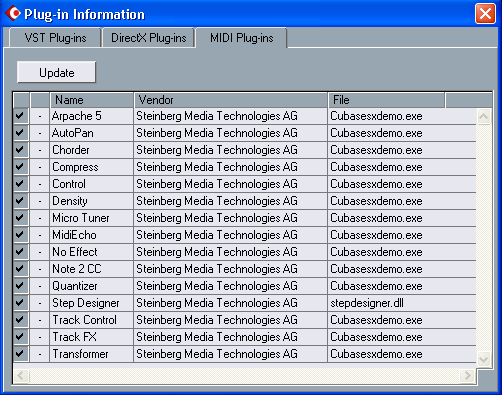Click the Quantizer row's Cubasesxdemo.exe cell
Image resolution: width=502 pixels, height=395 pixels.
[x=402, y=286]
